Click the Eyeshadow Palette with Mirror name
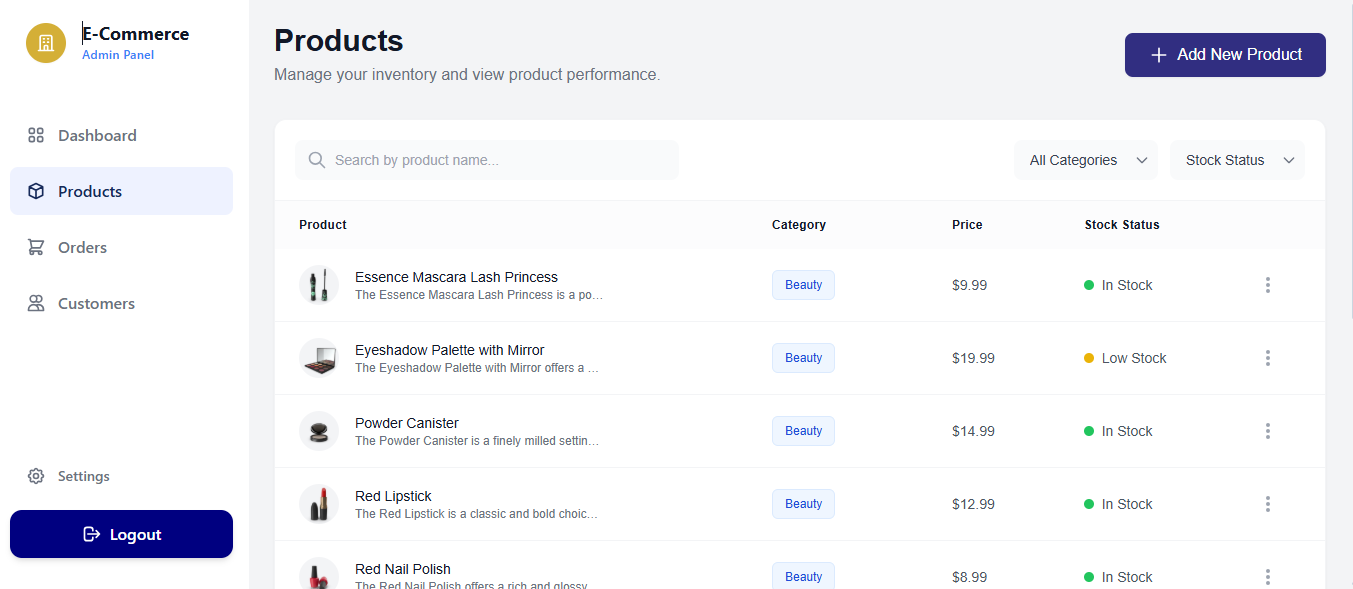1353x589 pixels. pyautogui.click(x=449, y=350)
